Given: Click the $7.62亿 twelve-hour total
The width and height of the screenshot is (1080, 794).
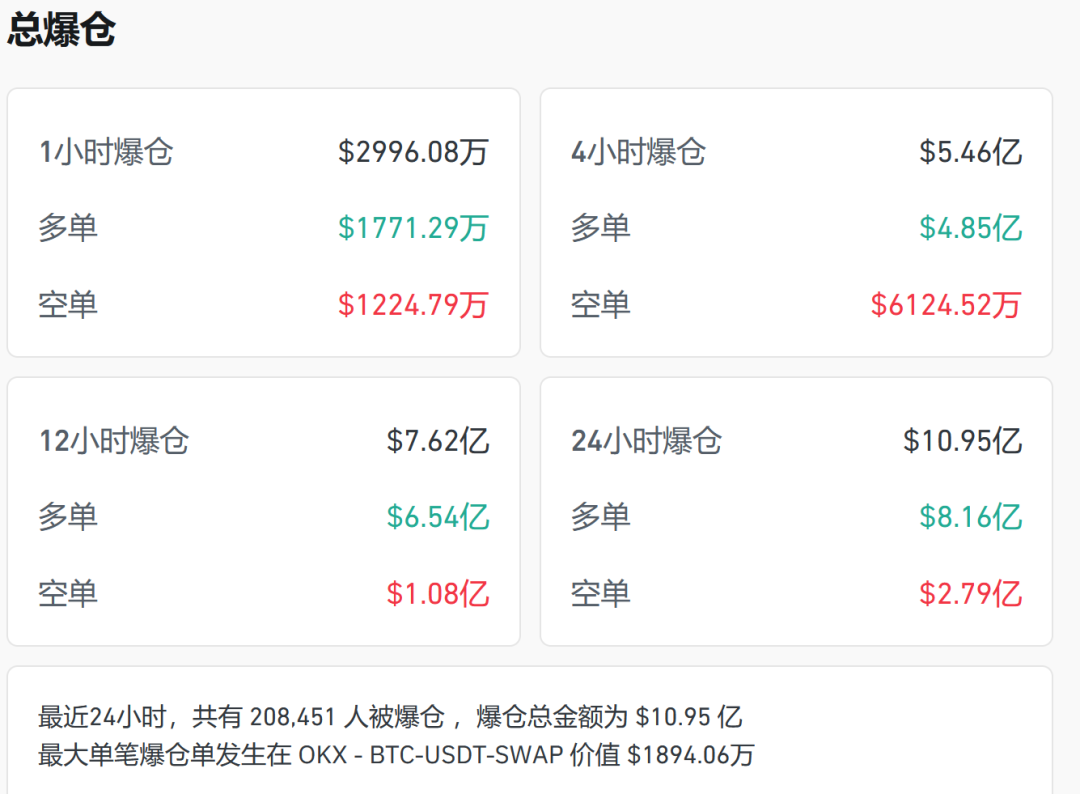Looking at the screenshot, I should click(438, 441).
